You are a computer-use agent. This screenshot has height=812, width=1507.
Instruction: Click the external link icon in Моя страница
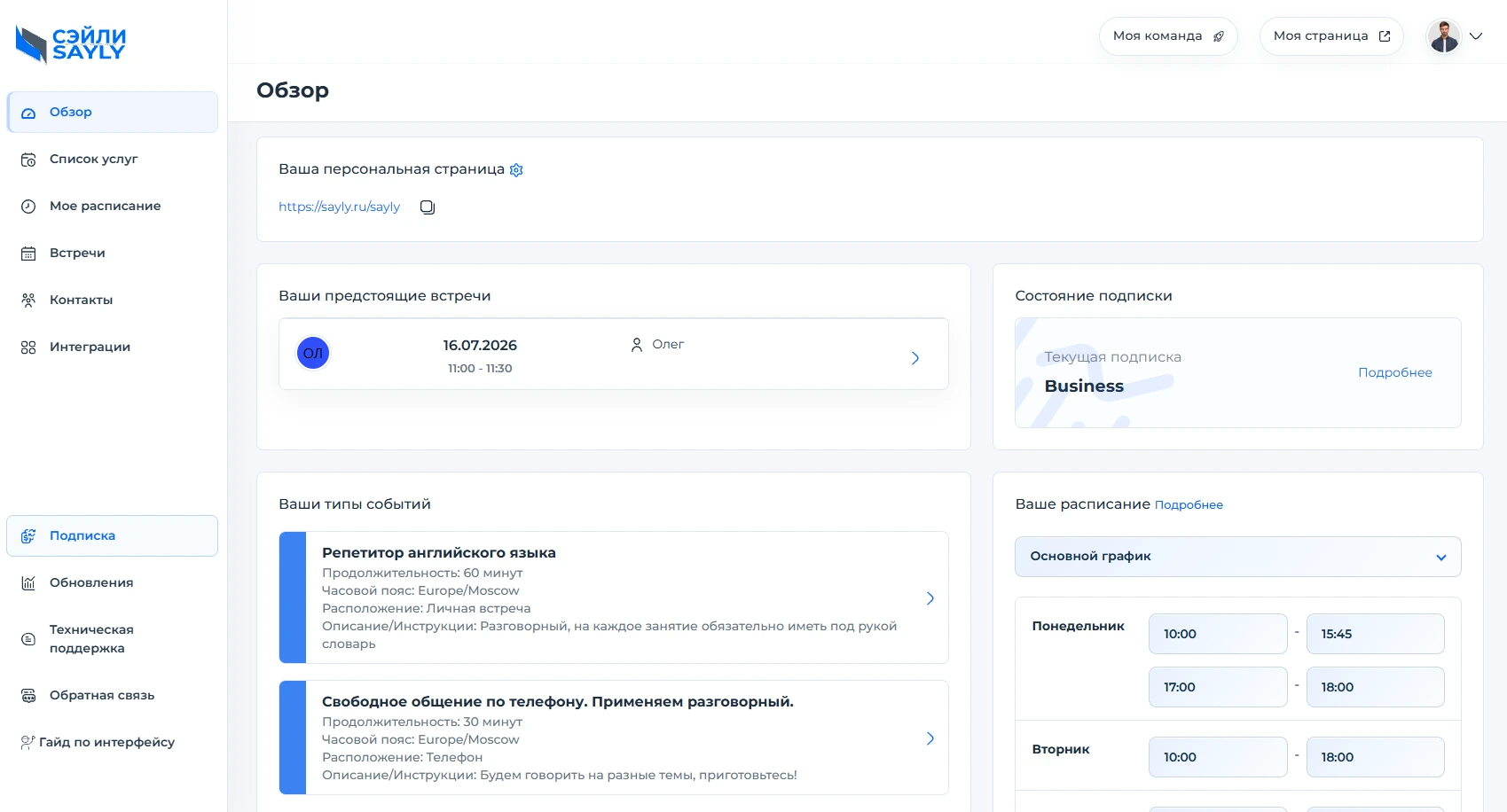[1385, 36]
